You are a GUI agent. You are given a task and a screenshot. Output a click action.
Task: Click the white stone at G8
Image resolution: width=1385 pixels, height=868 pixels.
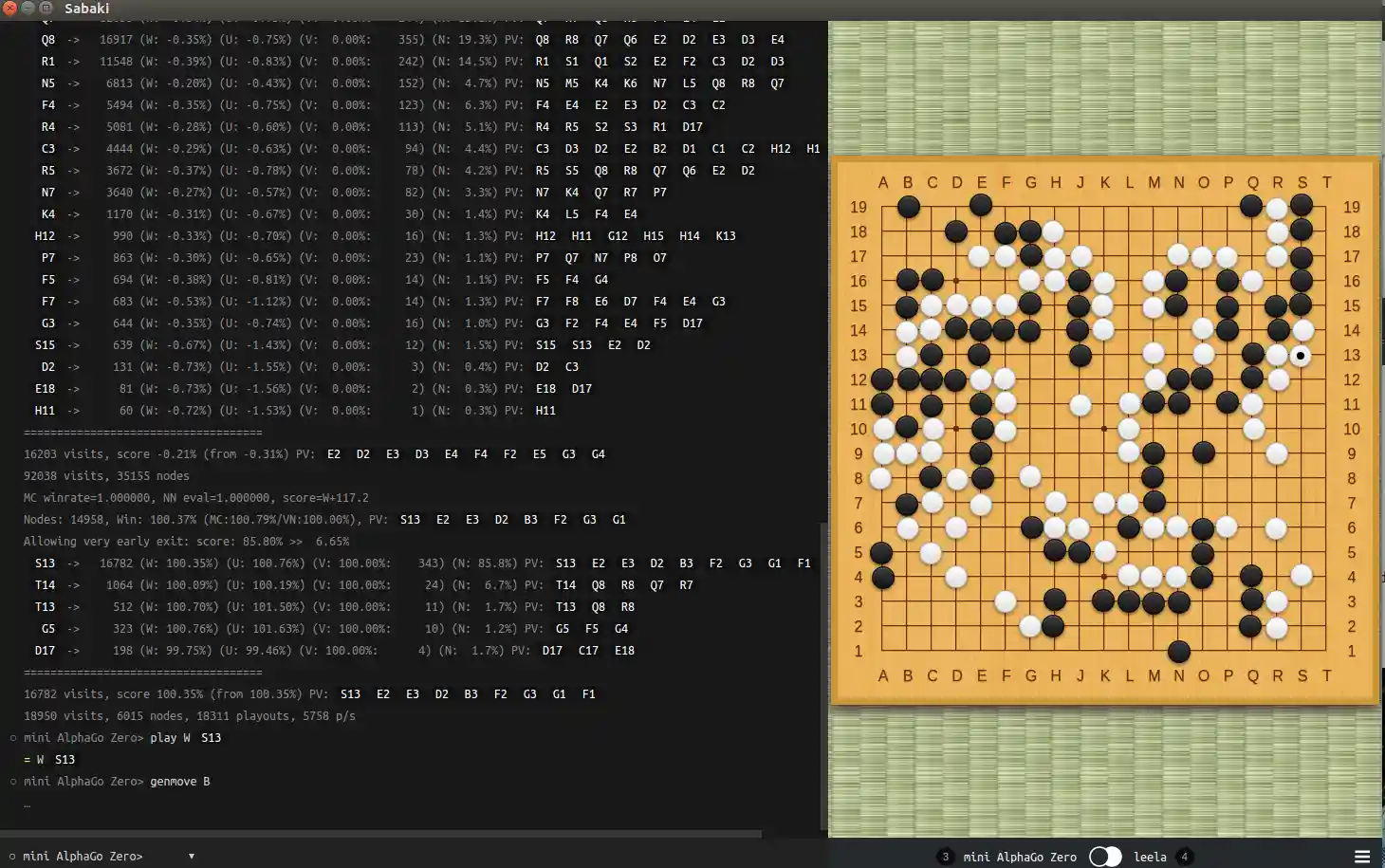click(1030, 476)
